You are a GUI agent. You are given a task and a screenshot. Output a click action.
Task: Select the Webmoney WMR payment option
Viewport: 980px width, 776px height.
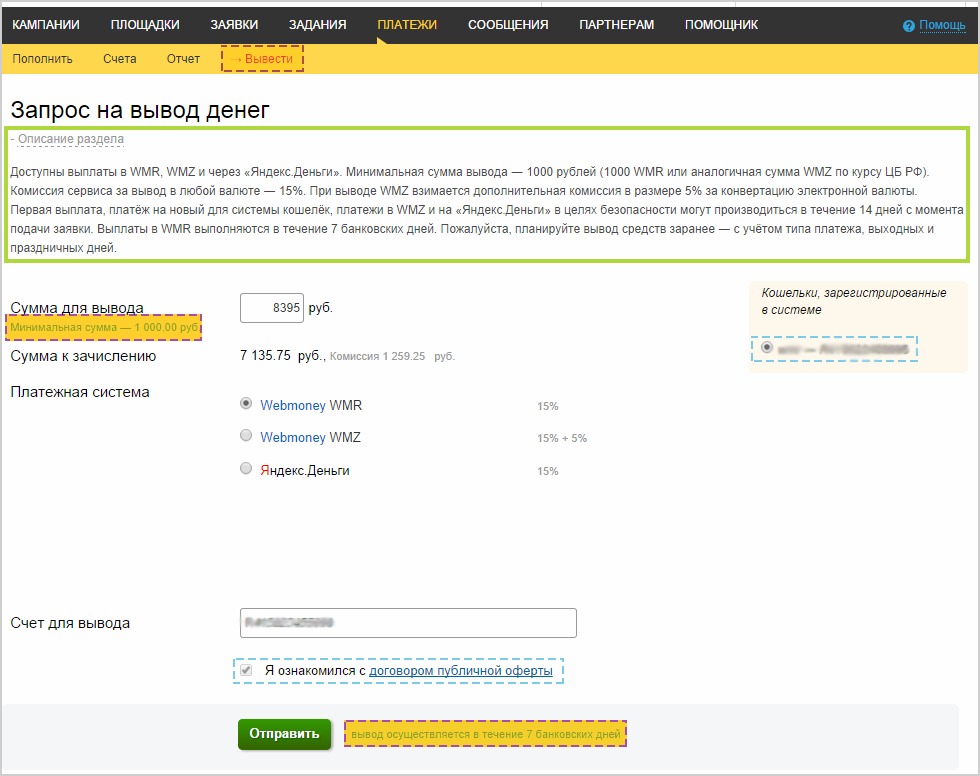pyautogui.click(x=246, y=404)
